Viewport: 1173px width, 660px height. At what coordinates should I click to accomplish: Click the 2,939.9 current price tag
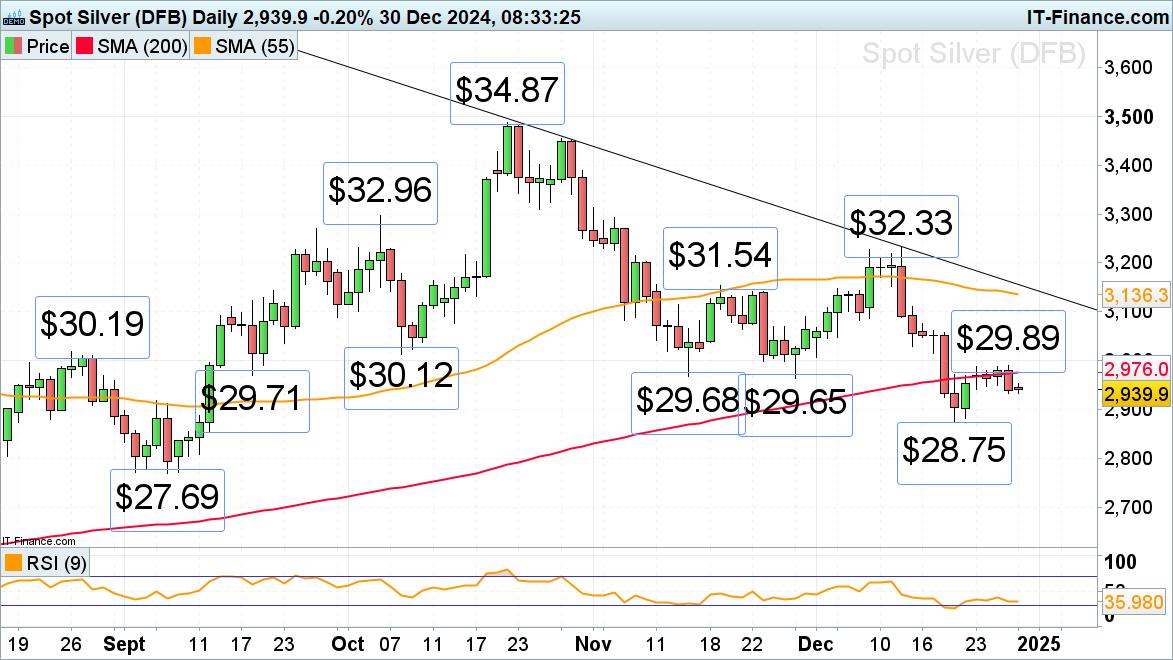pyautogui.click(x=1135, y=395)
